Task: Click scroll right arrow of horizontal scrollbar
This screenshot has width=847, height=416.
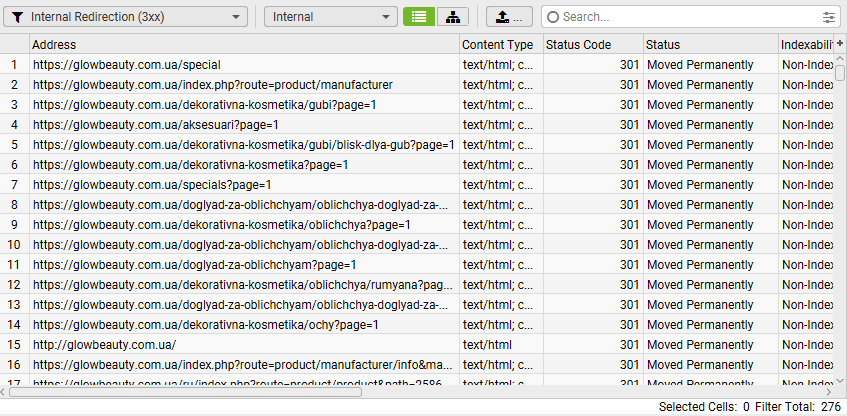Action: [829, 392]
